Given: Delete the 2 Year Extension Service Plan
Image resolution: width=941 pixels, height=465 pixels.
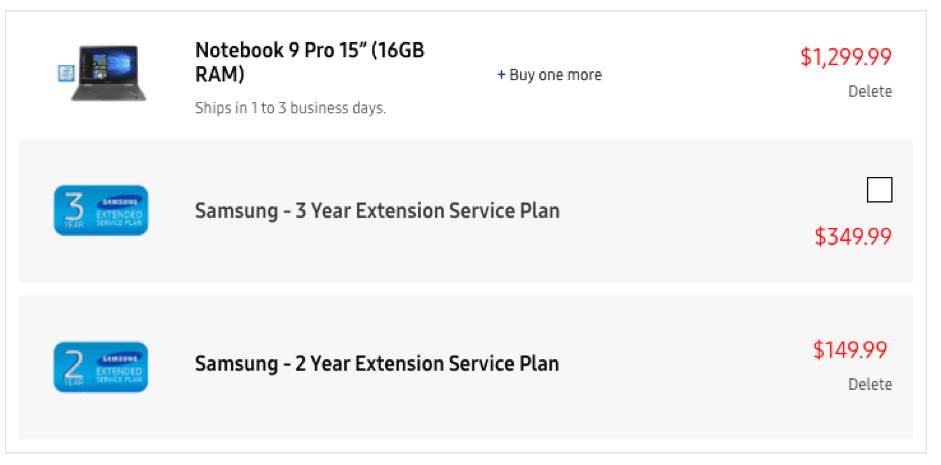Looking at the screenshot, I should (869, 384).
